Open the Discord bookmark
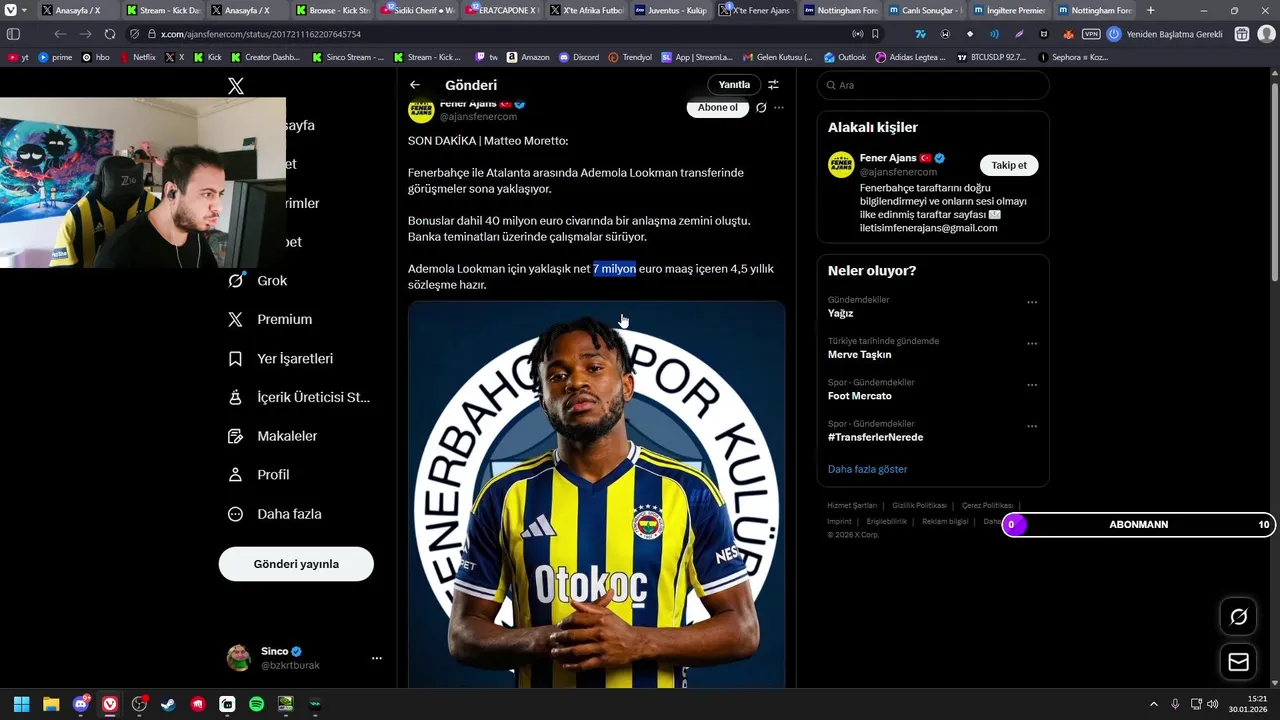Viewport: 1280px width, 720px height. click(580, 57)
